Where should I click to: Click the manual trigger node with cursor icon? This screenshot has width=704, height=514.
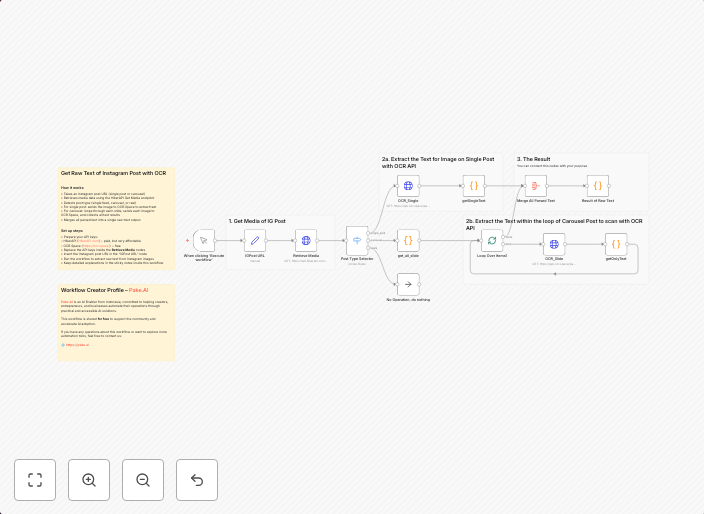[x=204, y=240]
